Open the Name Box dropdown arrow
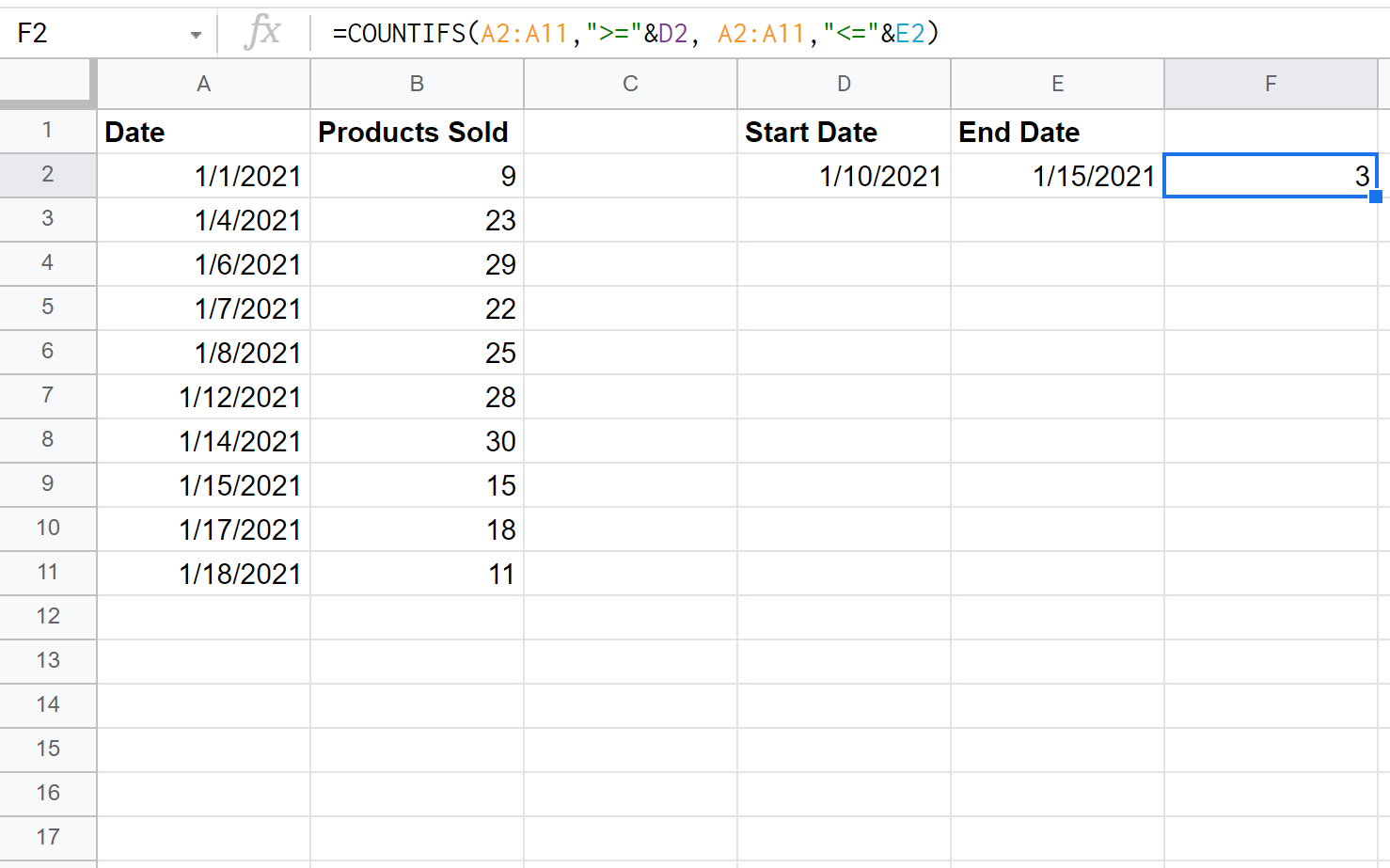Screen dimensions: 1390x868 (196, 35)
